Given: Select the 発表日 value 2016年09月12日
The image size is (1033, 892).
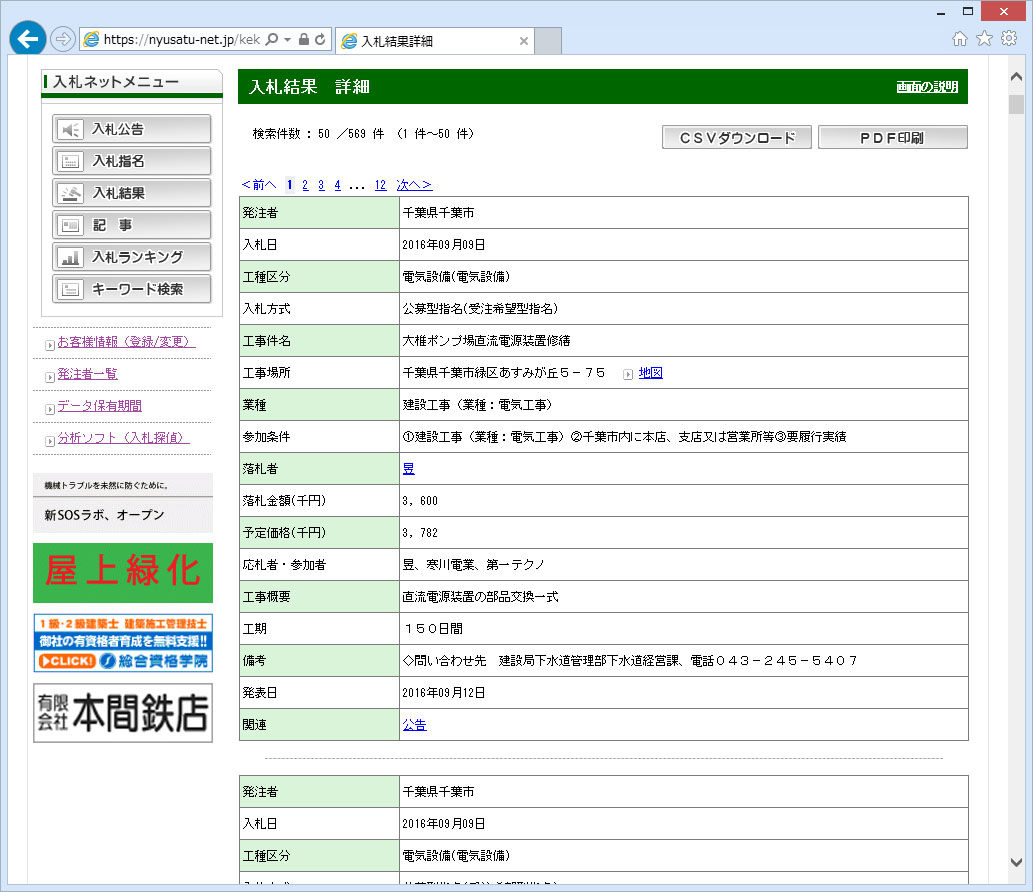Looking at the screenshot, I should point(443,692).
